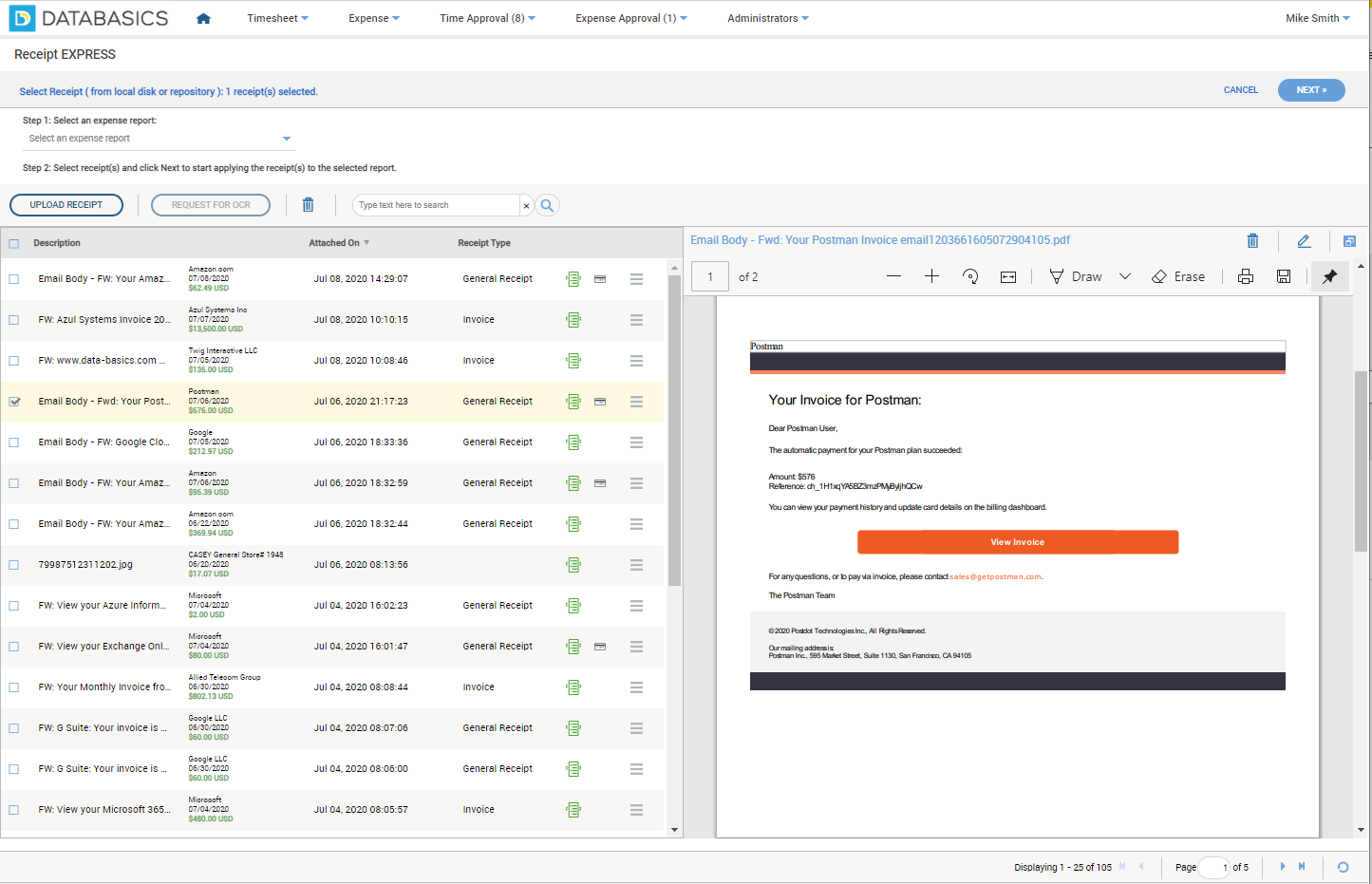
Task: Open the Select an expense report dropdown
Action: [x=159, y=139]
